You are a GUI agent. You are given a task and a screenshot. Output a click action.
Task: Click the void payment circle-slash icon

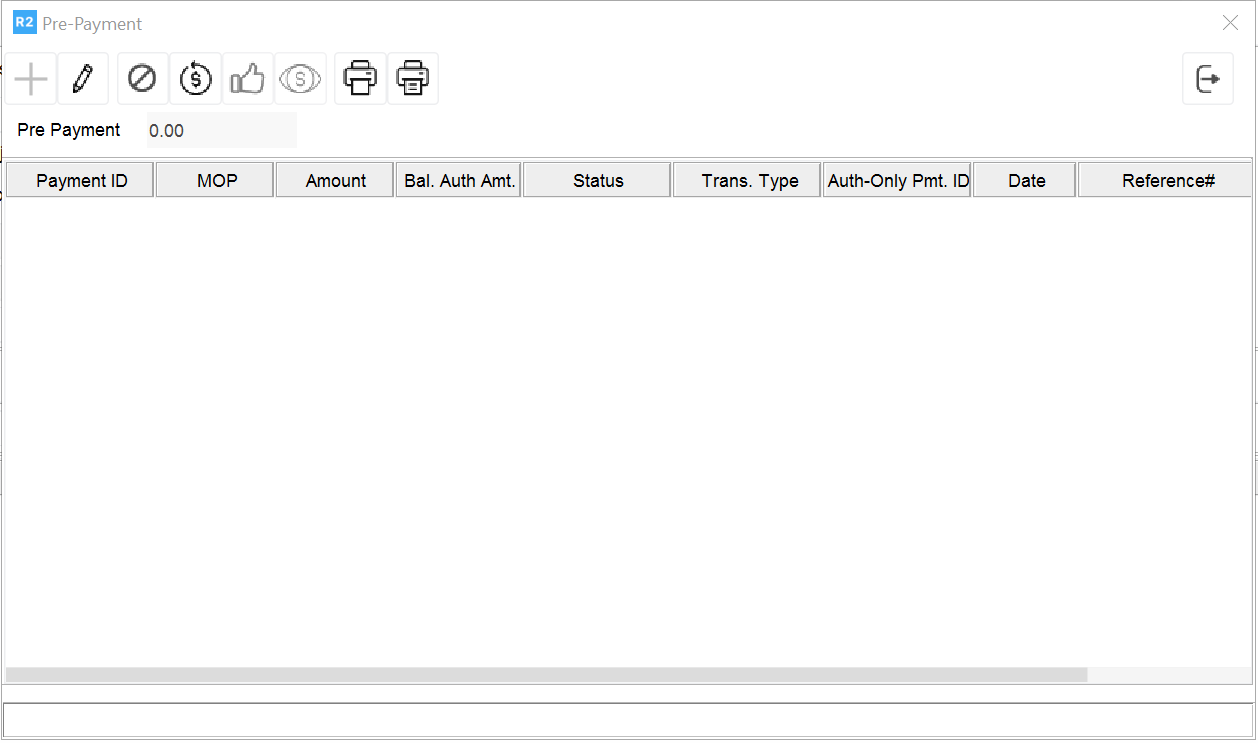coord(143,79)
